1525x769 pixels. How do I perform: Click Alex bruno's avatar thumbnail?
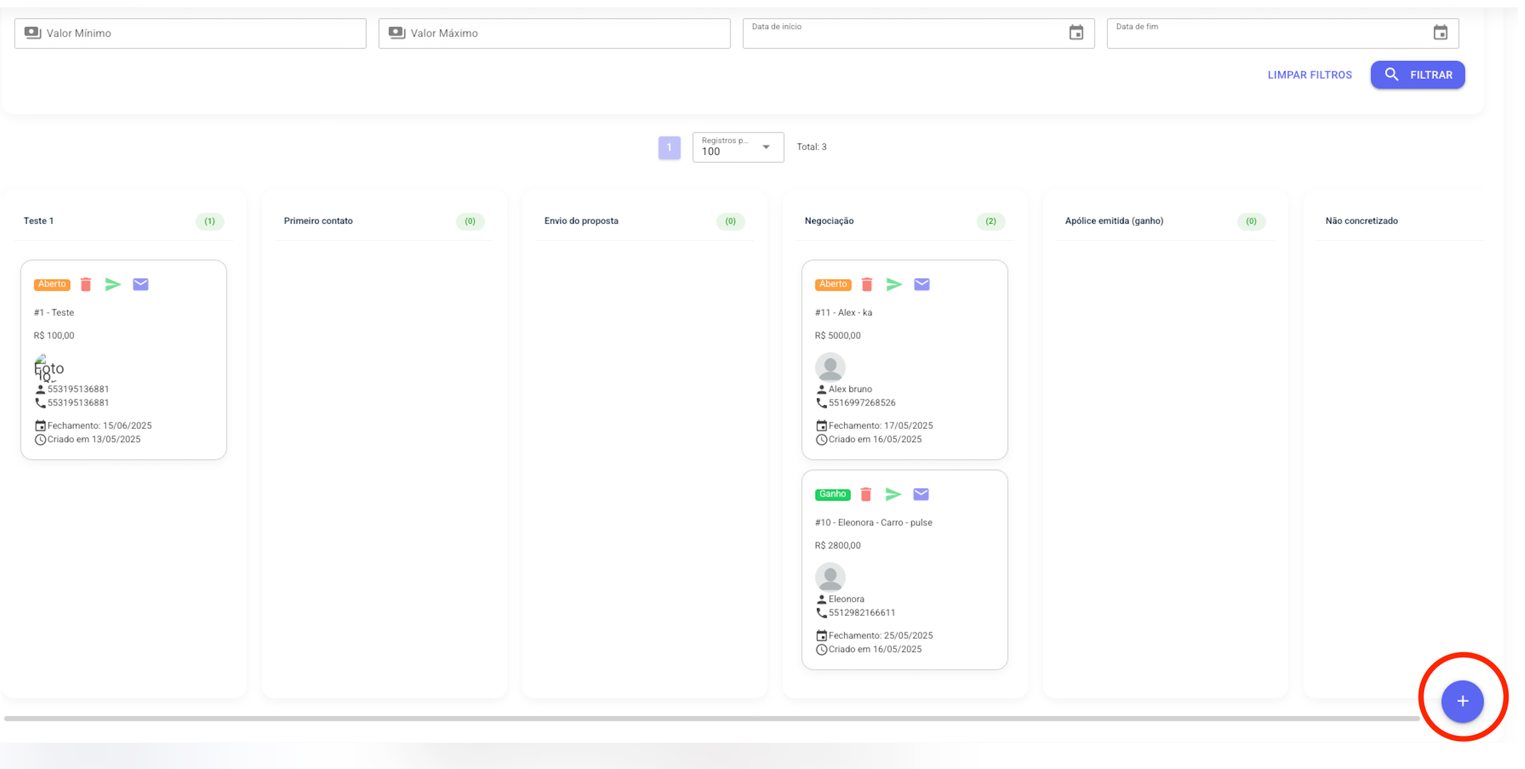click(830, 367)
